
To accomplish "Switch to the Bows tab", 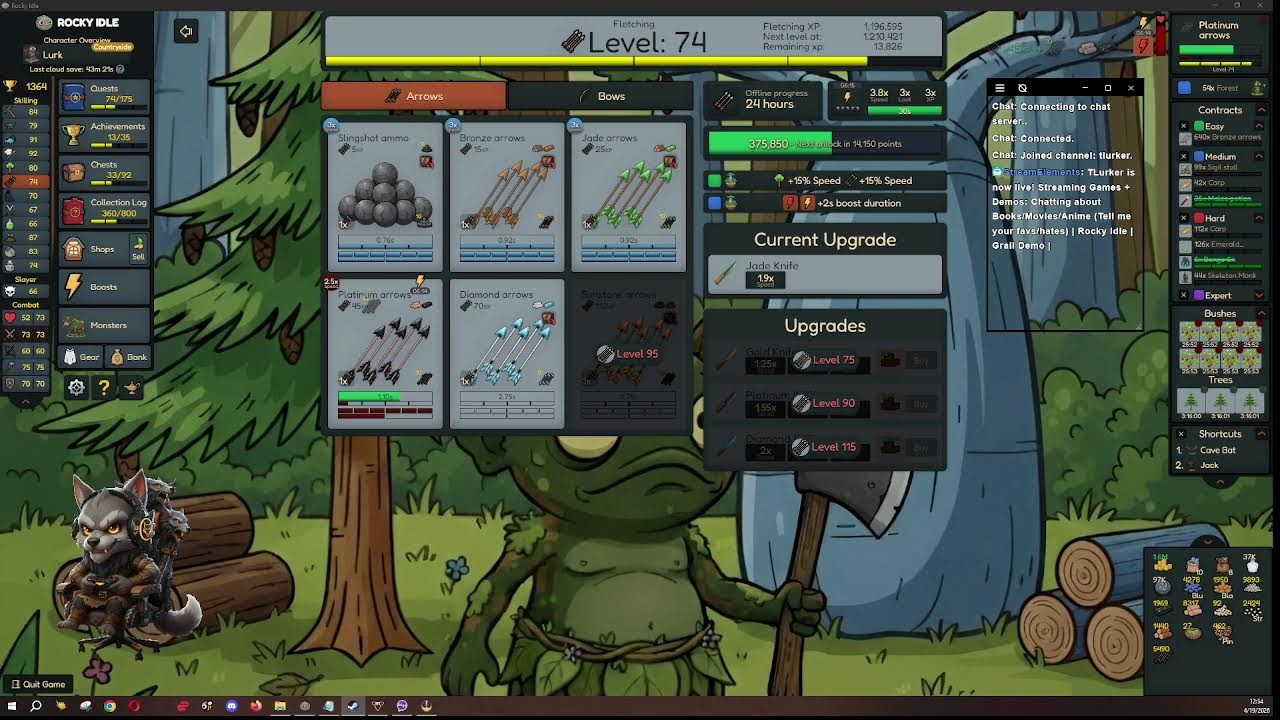I will click(x=601, y=96).
